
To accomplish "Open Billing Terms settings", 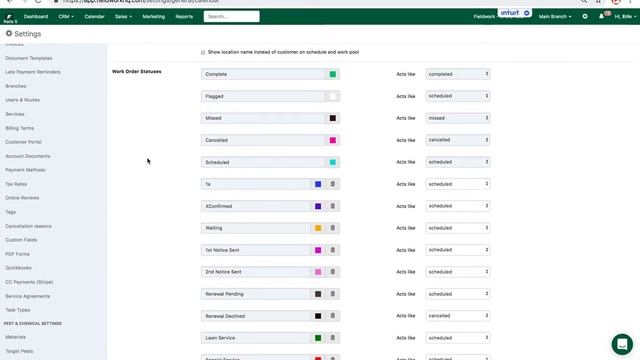I will 20,128.
